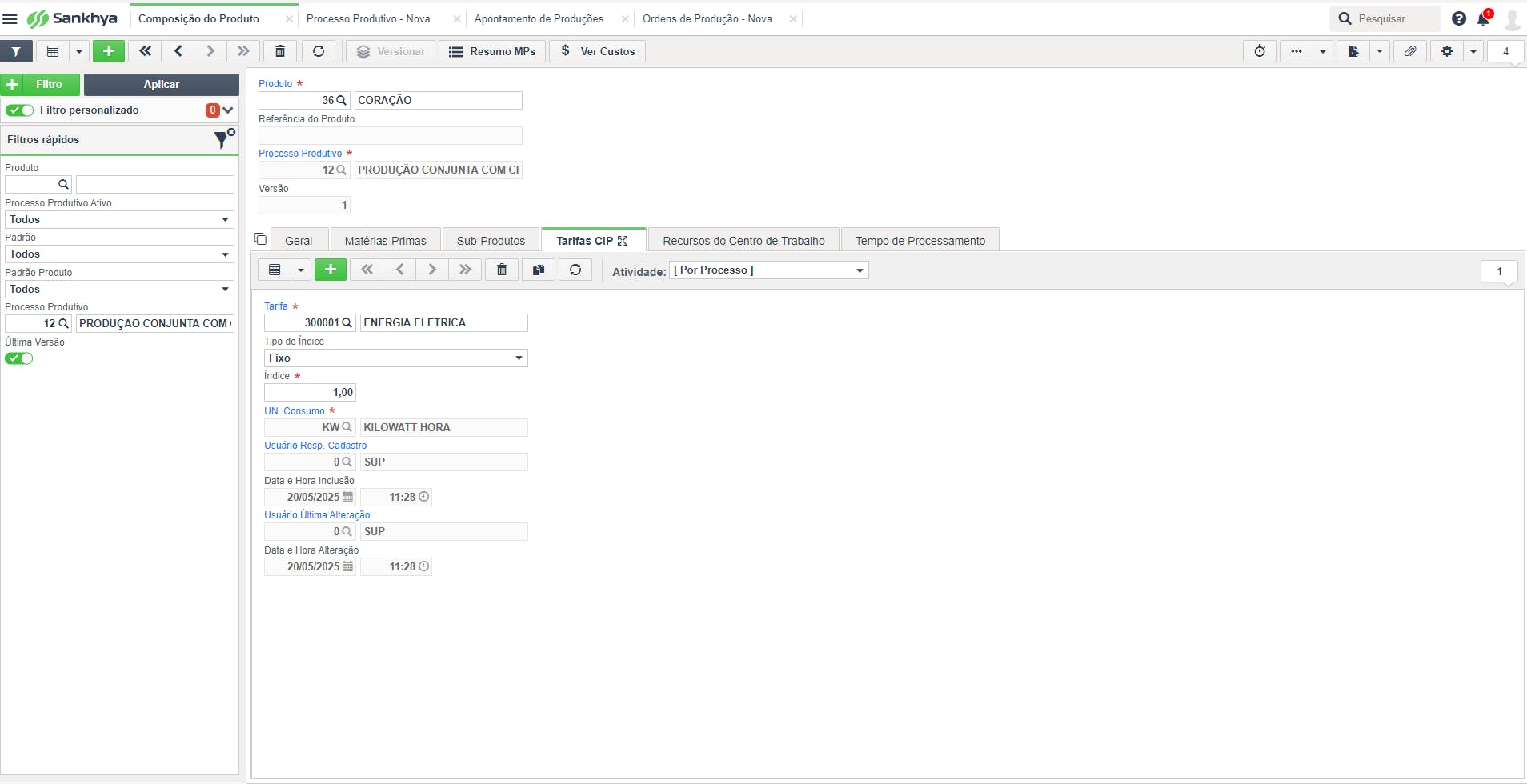Screen dimensions: 1527x784
Task: Refresh the Tarifas CIP tab
Action: coord(575,270)
